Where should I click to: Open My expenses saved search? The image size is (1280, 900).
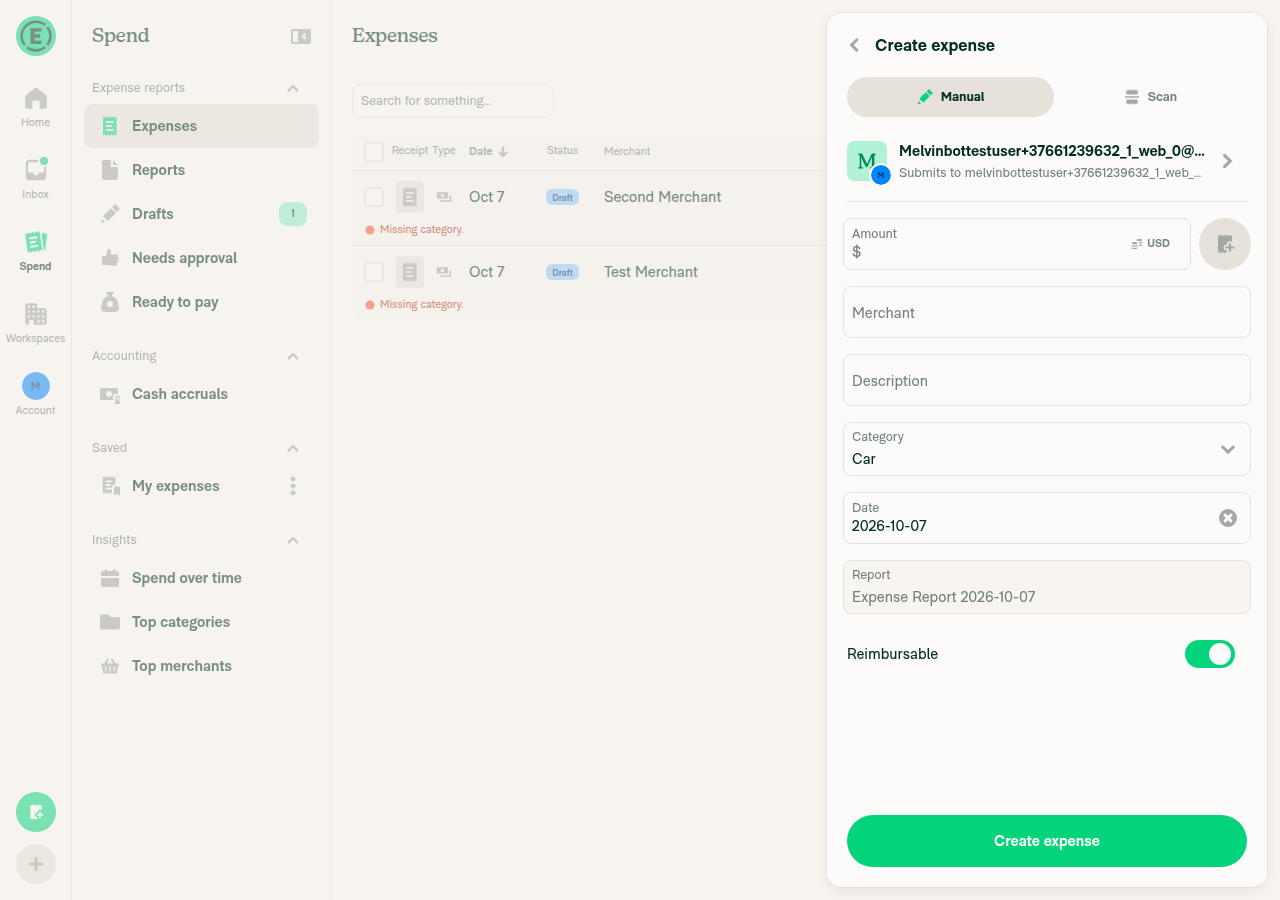click(x=201, y=486)
